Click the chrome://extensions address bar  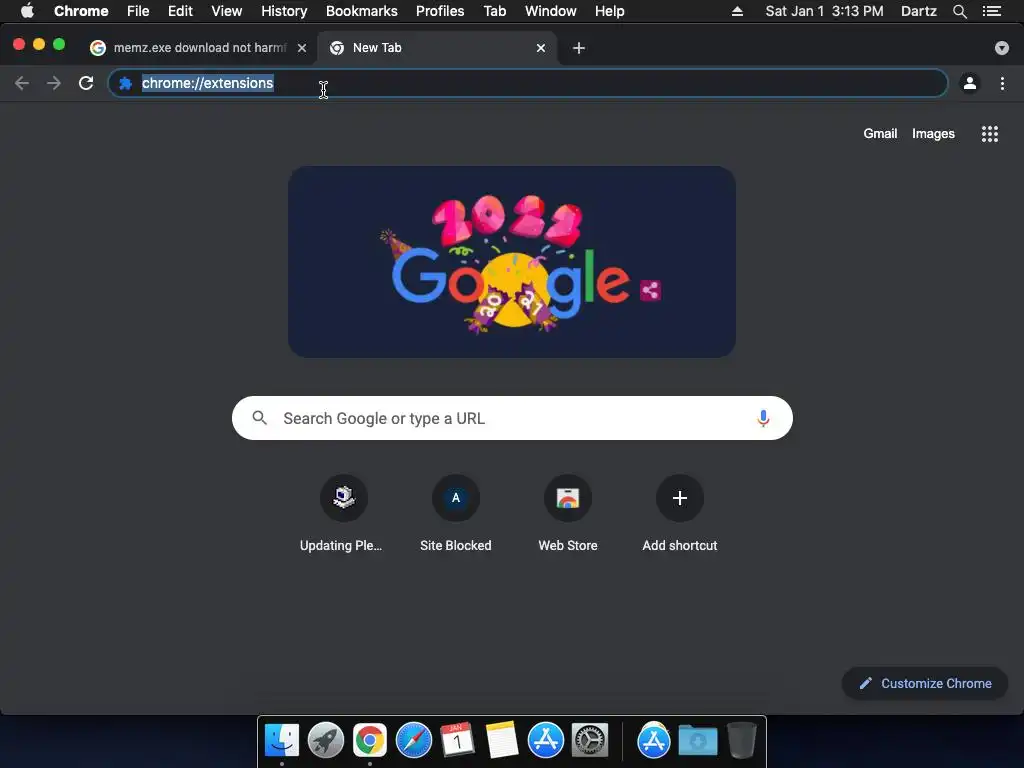click(528, 83)
